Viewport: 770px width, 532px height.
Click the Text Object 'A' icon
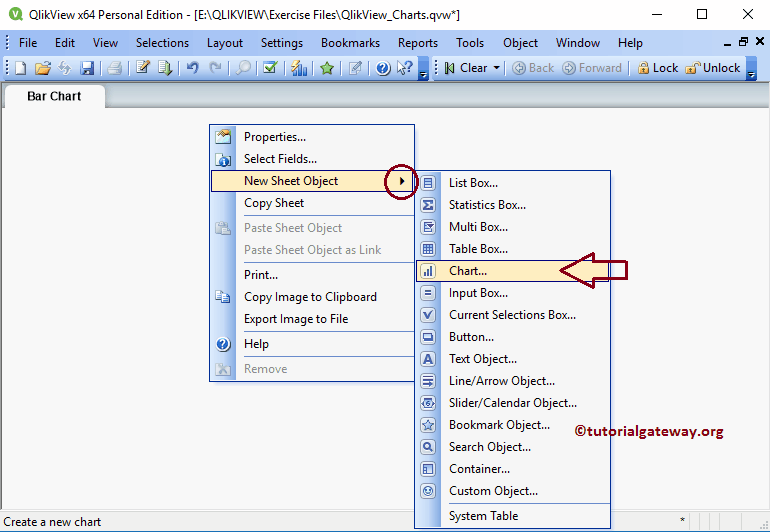pos(428,359)
